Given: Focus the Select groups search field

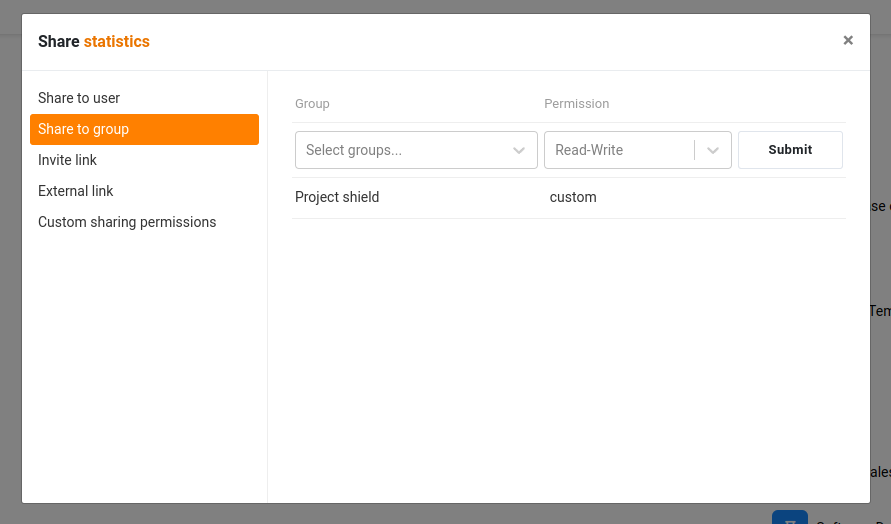Looking at the screenshot, I should (x=416, y=150).
